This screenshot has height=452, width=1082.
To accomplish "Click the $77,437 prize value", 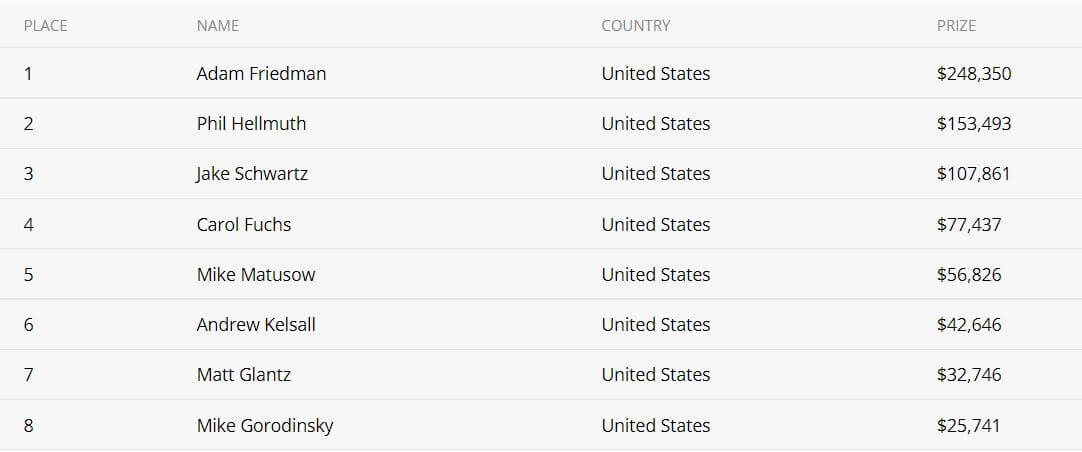I will tap(969, 224).
